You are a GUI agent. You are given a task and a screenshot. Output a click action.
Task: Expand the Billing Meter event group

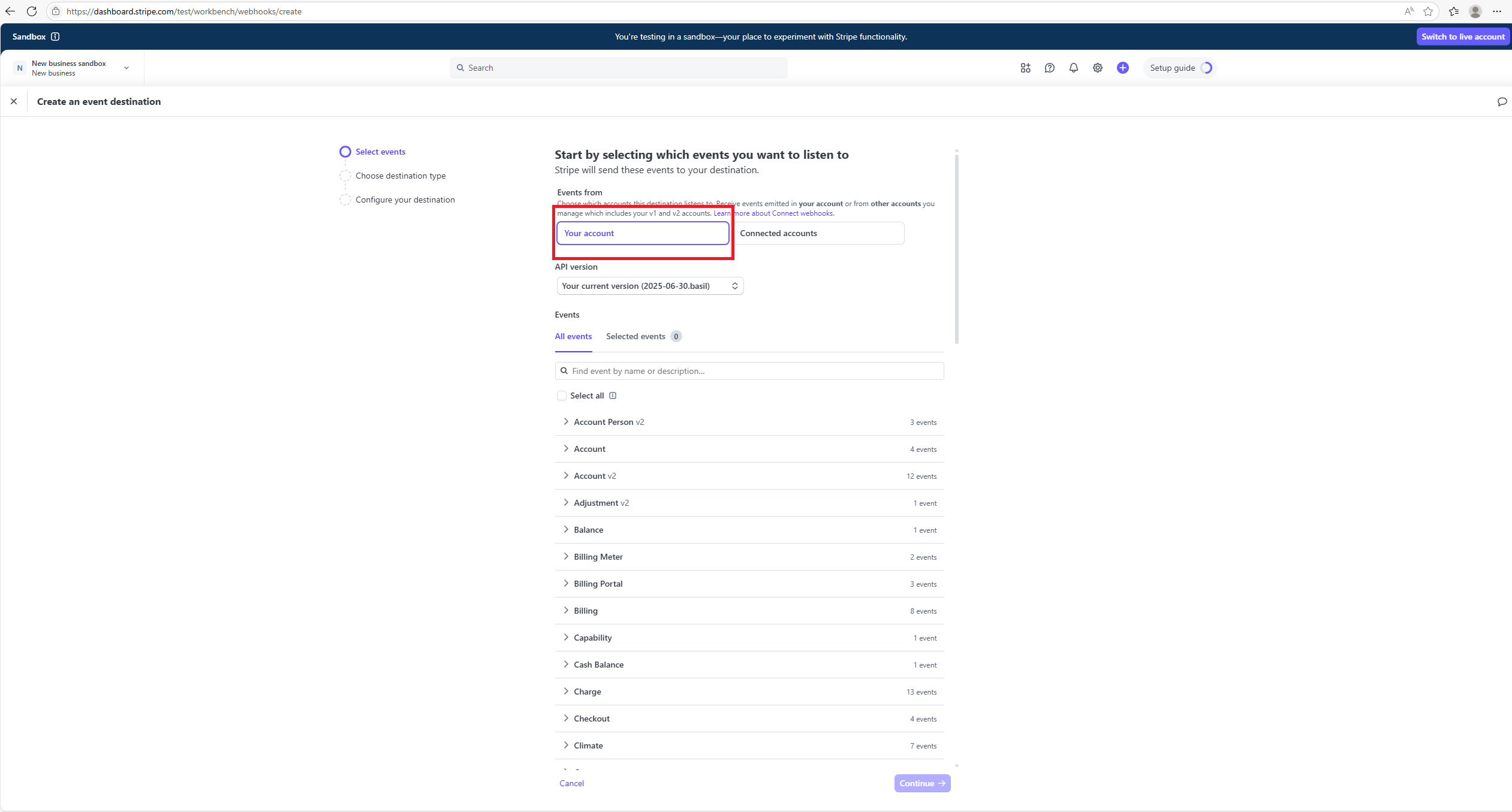point(749,557)
